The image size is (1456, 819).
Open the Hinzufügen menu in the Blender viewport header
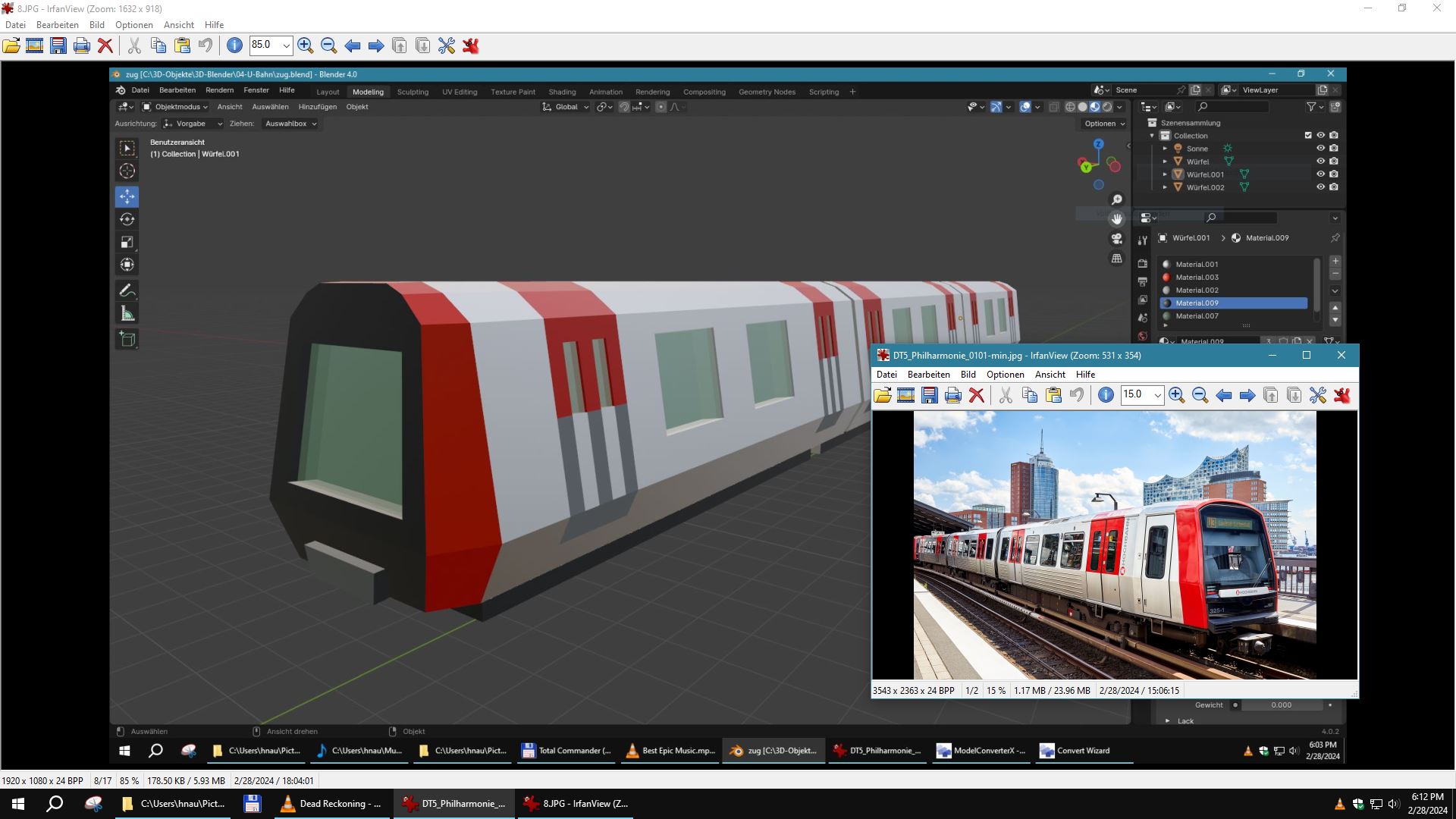[317, 107]
